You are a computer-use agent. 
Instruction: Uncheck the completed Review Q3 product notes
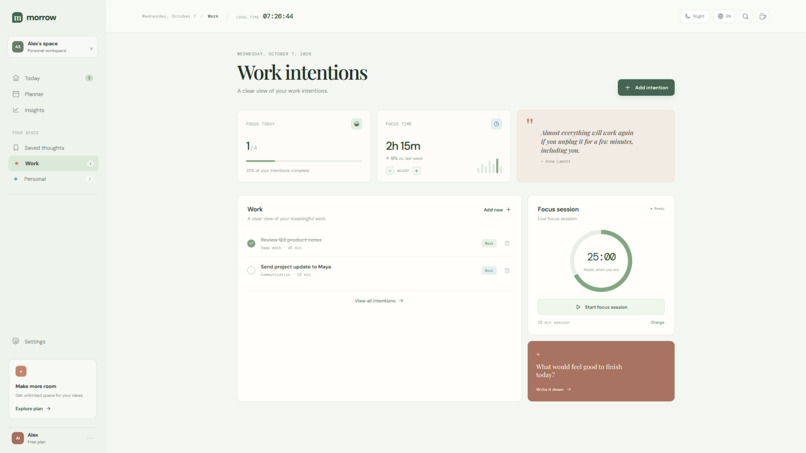[x=251, y=243]
